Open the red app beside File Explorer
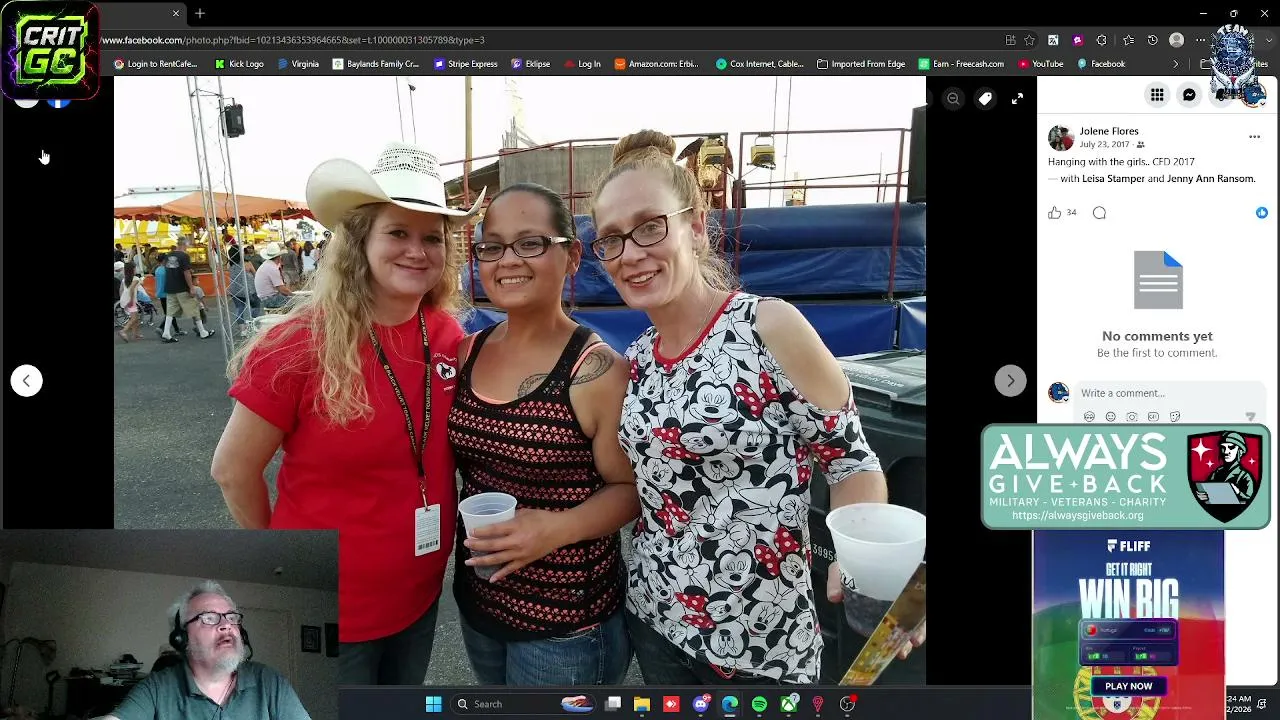Viewport: 1280px width, 720px height. (x=671, y=704)
